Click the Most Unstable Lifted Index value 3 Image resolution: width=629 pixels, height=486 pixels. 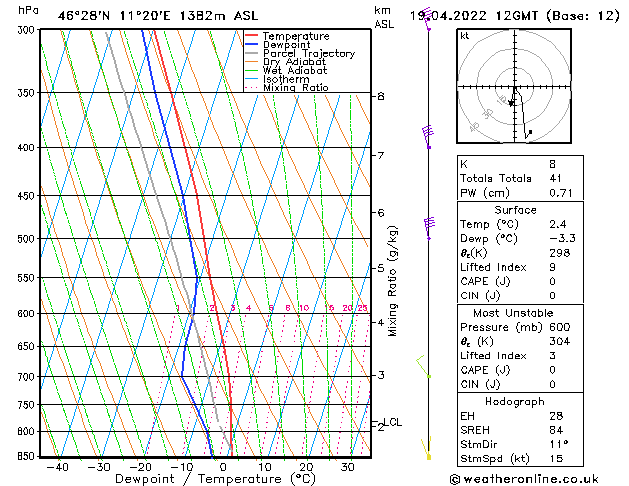pyautogui.click(x=553, y=356)
